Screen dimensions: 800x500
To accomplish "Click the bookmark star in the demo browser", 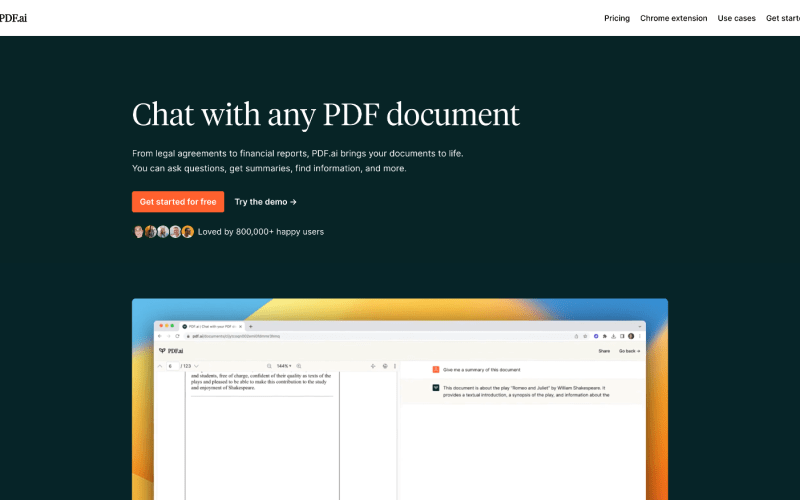I will tap(585, 336).
